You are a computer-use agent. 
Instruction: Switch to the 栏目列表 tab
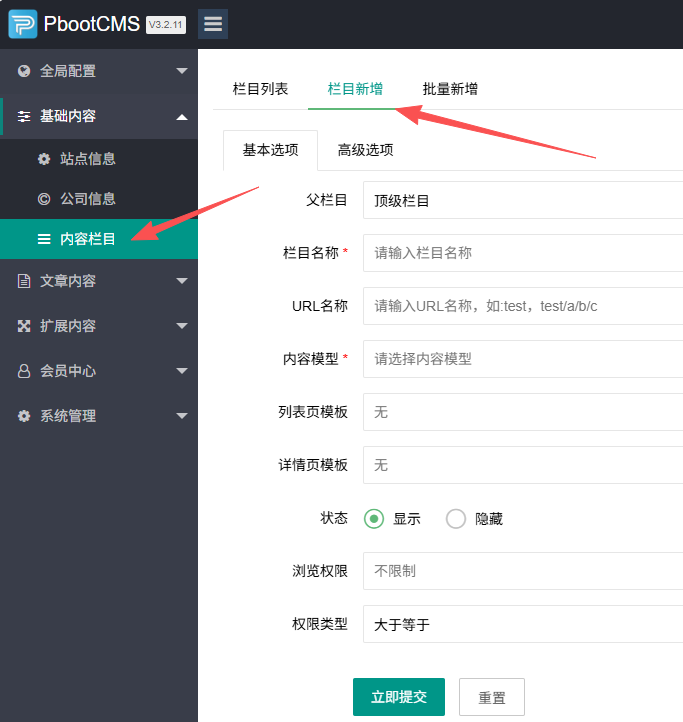pos(260,89)
